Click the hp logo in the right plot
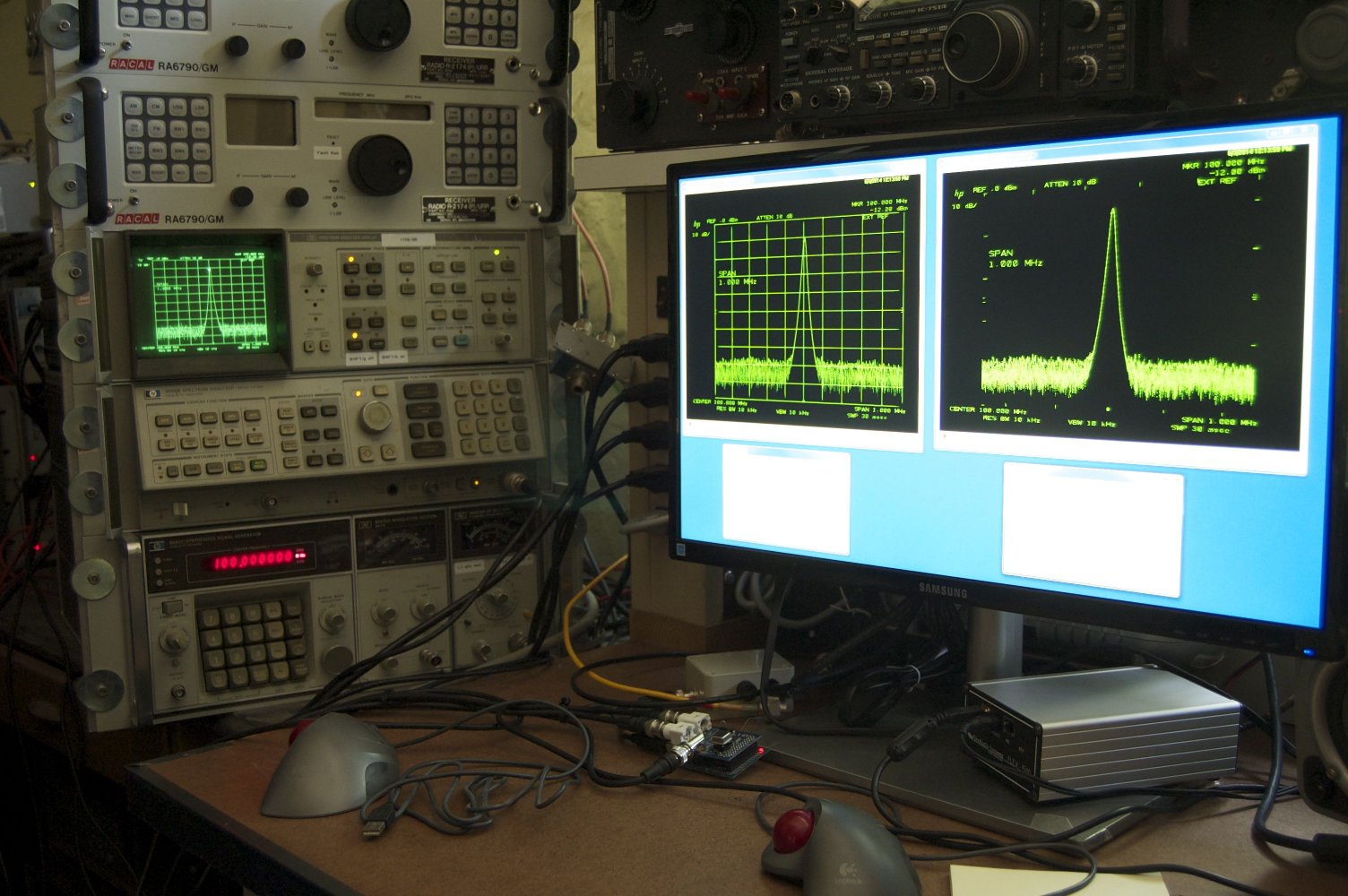 [x=957, y=192]
